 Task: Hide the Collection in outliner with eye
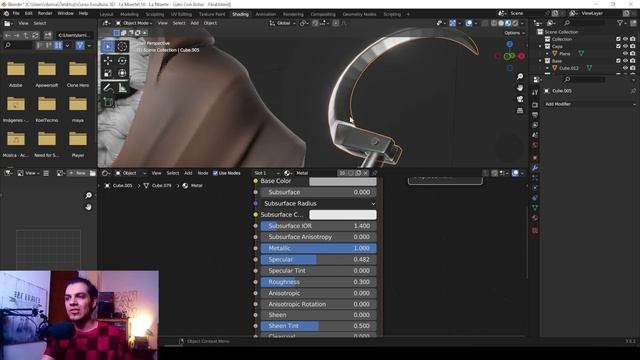pos(625,39)
